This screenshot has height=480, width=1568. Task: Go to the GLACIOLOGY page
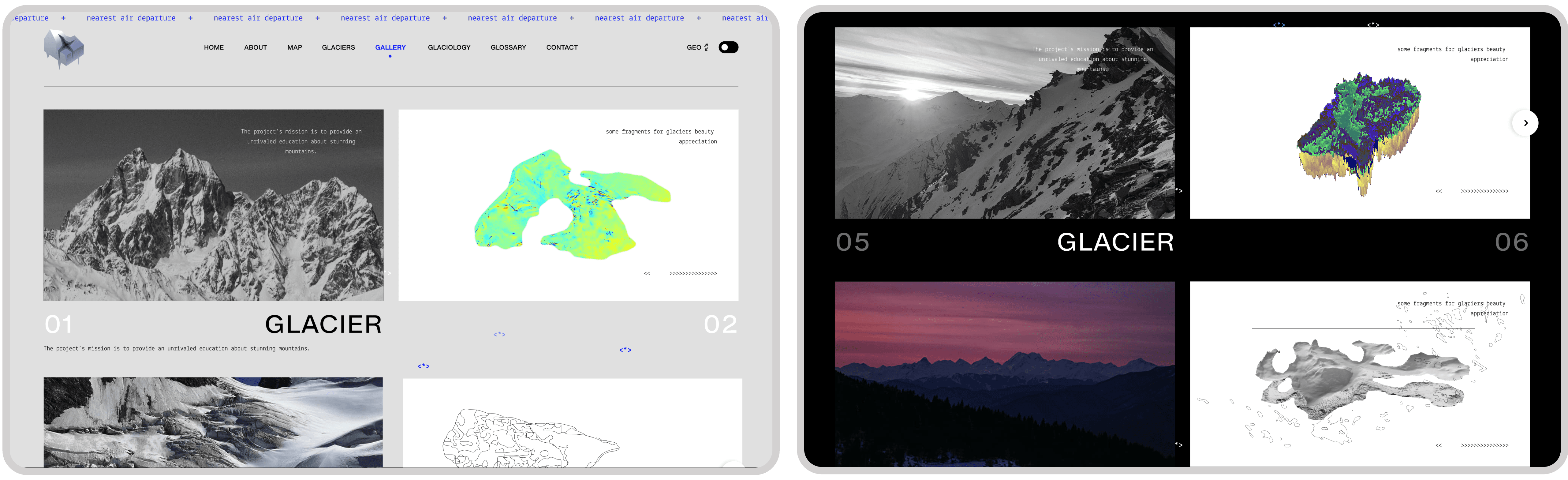coord(449,47)
